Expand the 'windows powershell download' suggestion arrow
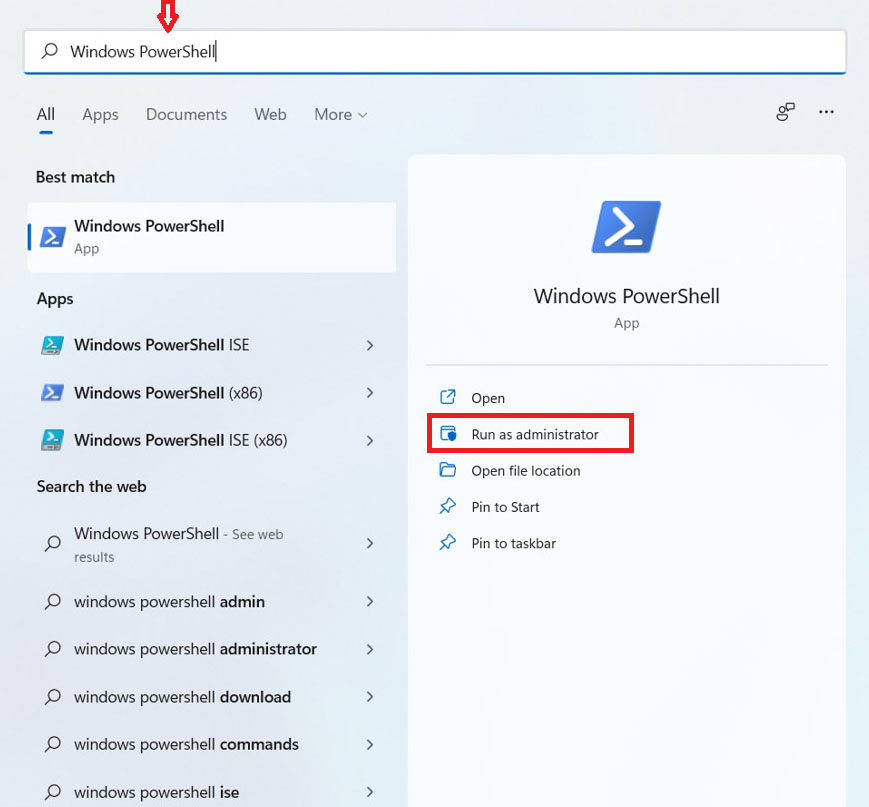 pyautogui.click(x=370, y=697)
